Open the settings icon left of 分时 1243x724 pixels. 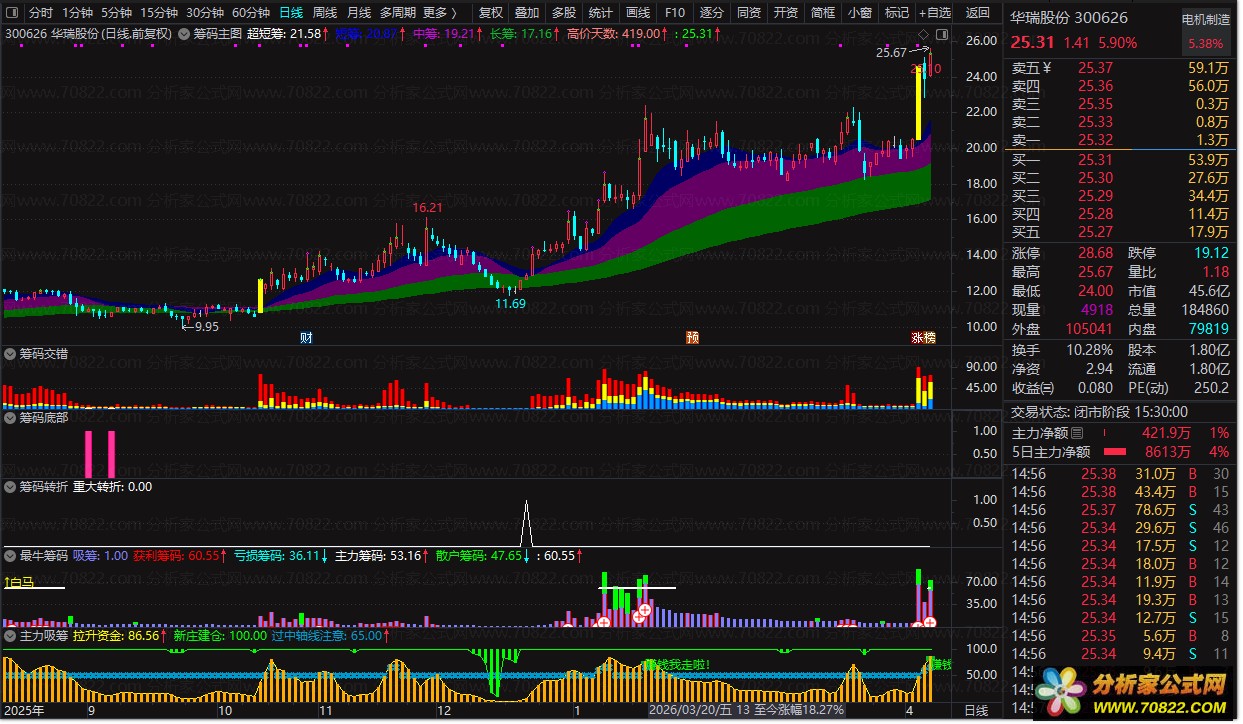pyautogui.click(x=12, y=13)
